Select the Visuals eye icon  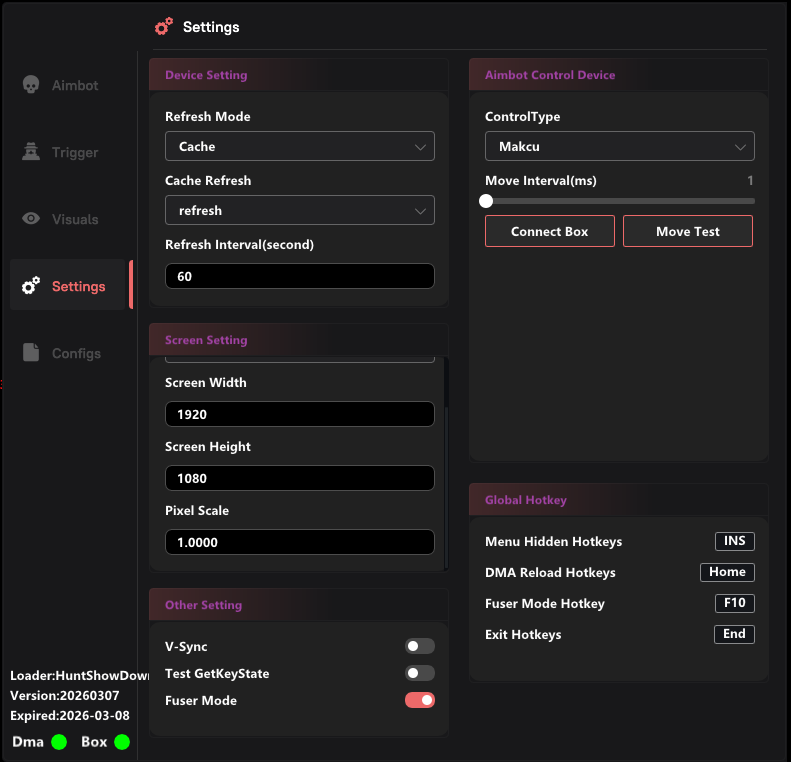click(31, 219)
